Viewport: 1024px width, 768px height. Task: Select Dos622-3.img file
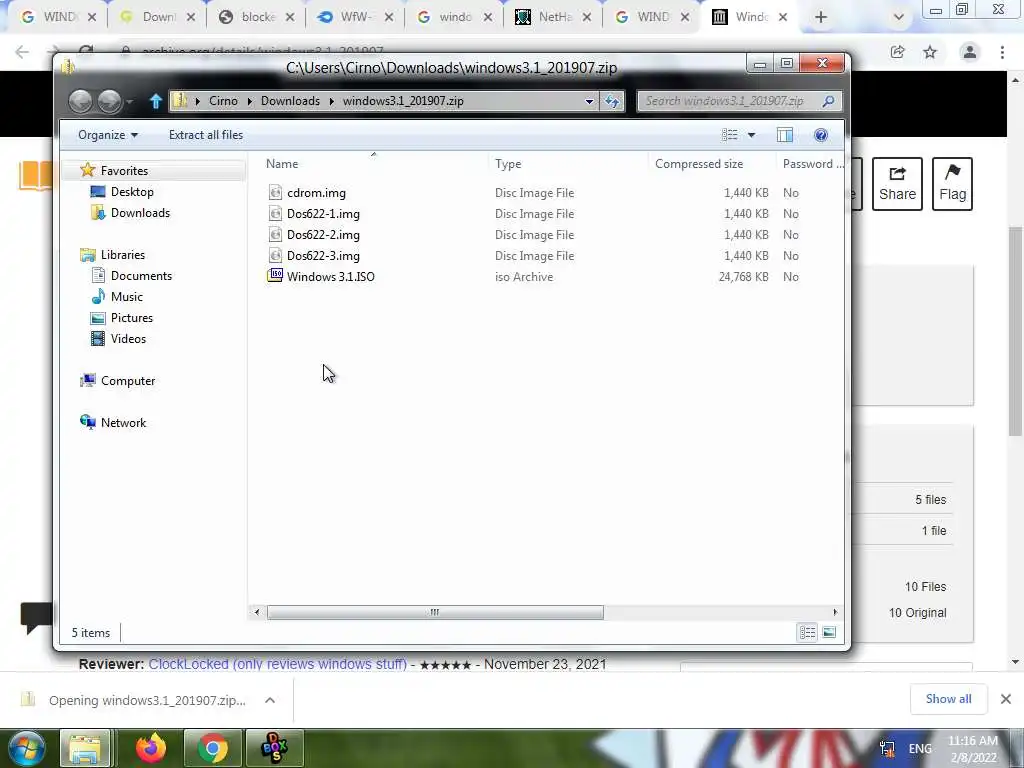[x=323, y=255]
